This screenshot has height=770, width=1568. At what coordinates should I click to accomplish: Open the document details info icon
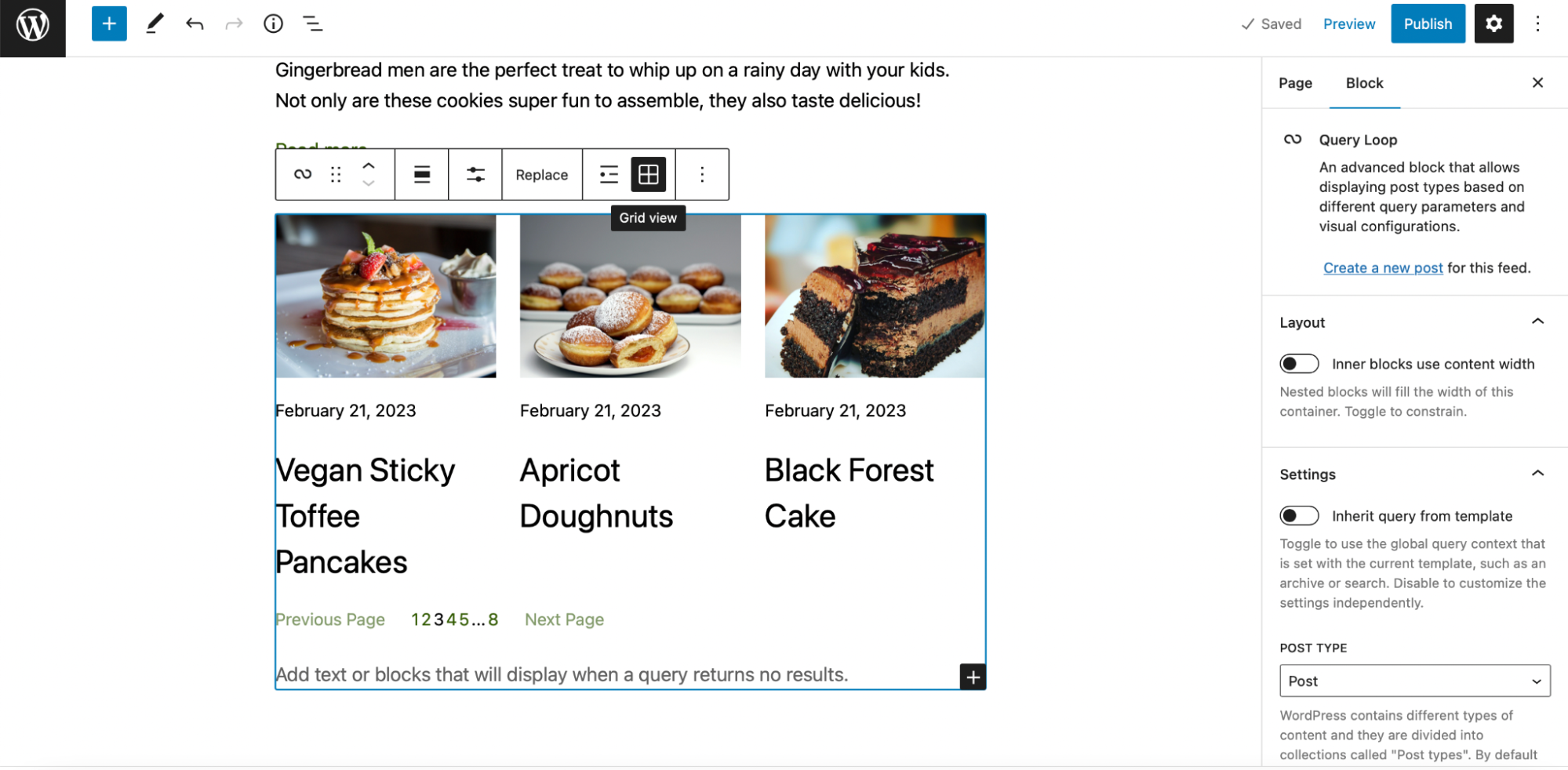pyautogui.click(x=273, y=24)
